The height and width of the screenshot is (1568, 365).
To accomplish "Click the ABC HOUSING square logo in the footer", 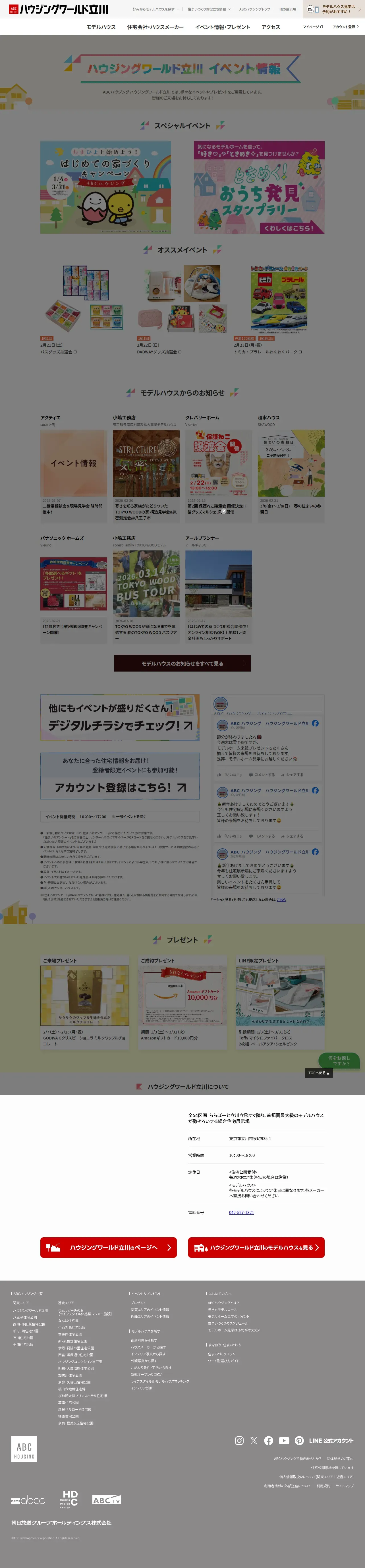I will tap(24, 1448).
